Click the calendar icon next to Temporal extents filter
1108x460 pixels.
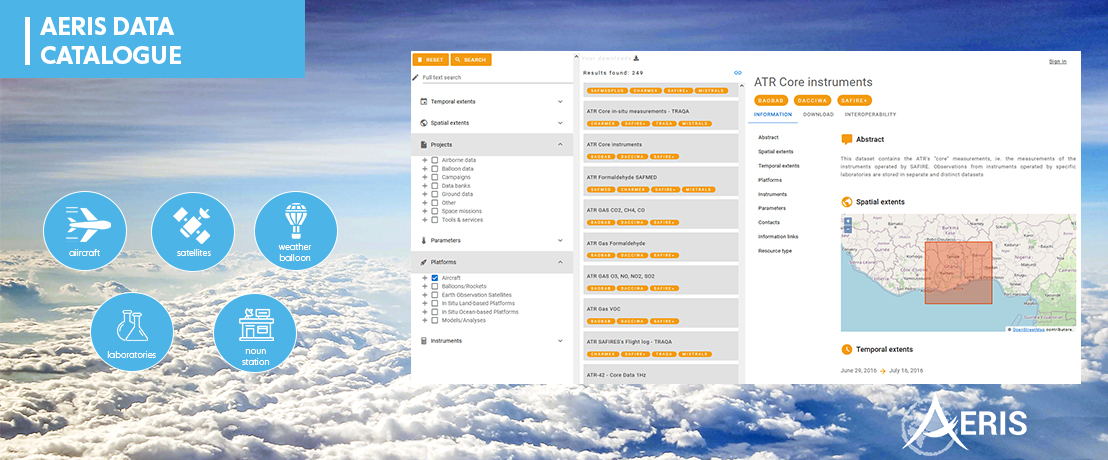[424, 102]
